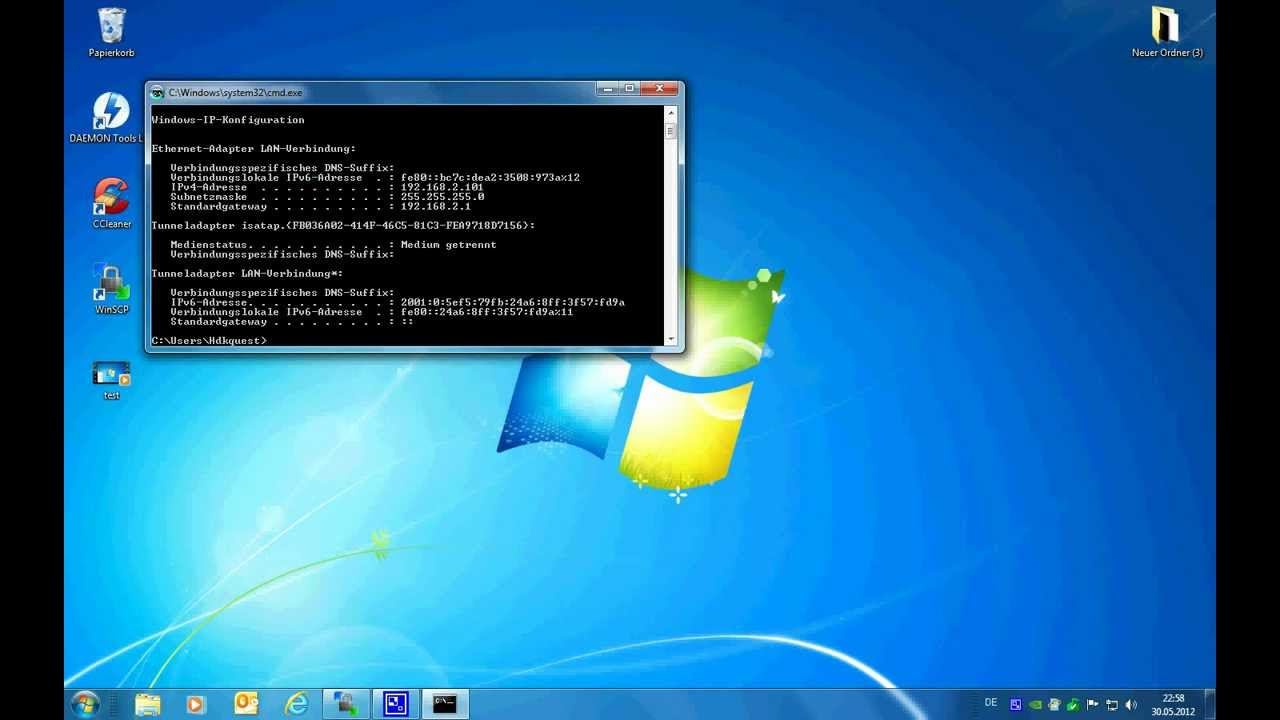Open the cmd.exe window system menu icon
The height and width of the screenshot is (720, 1280).
pos(157,92)
